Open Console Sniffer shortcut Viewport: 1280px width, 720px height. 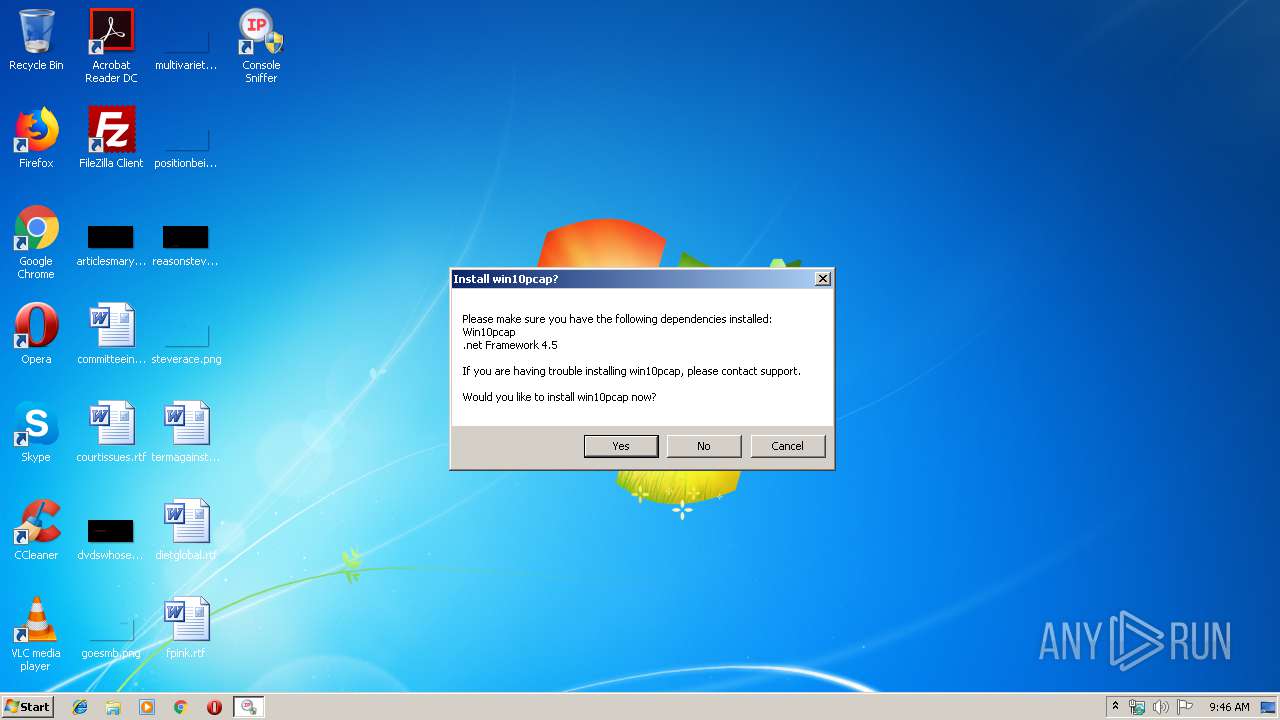pos(261,45)
